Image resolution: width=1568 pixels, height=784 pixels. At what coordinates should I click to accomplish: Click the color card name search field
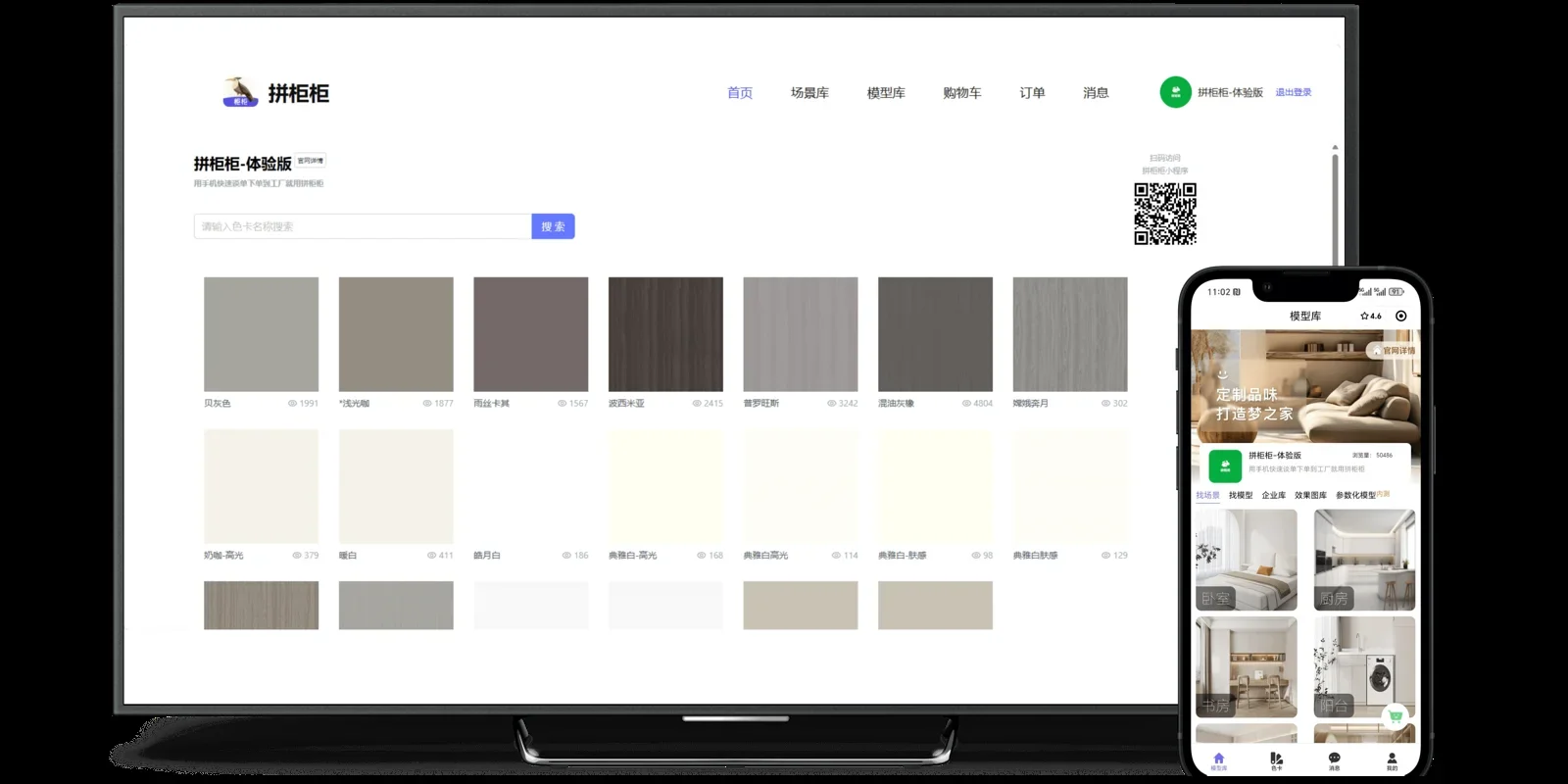click(363, 226)
